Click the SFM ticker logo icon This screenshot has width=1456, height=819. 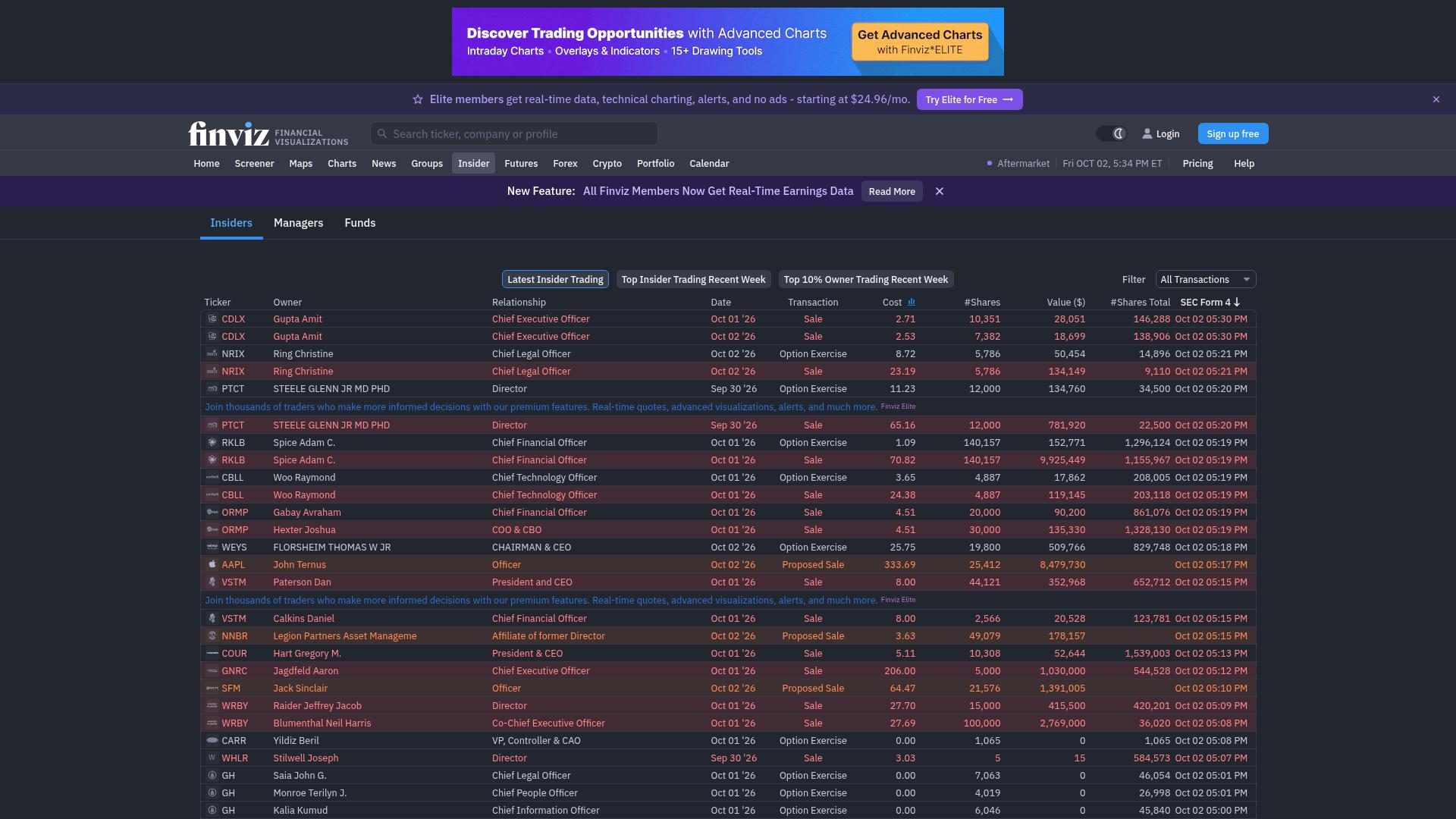[x=212, y=688]
